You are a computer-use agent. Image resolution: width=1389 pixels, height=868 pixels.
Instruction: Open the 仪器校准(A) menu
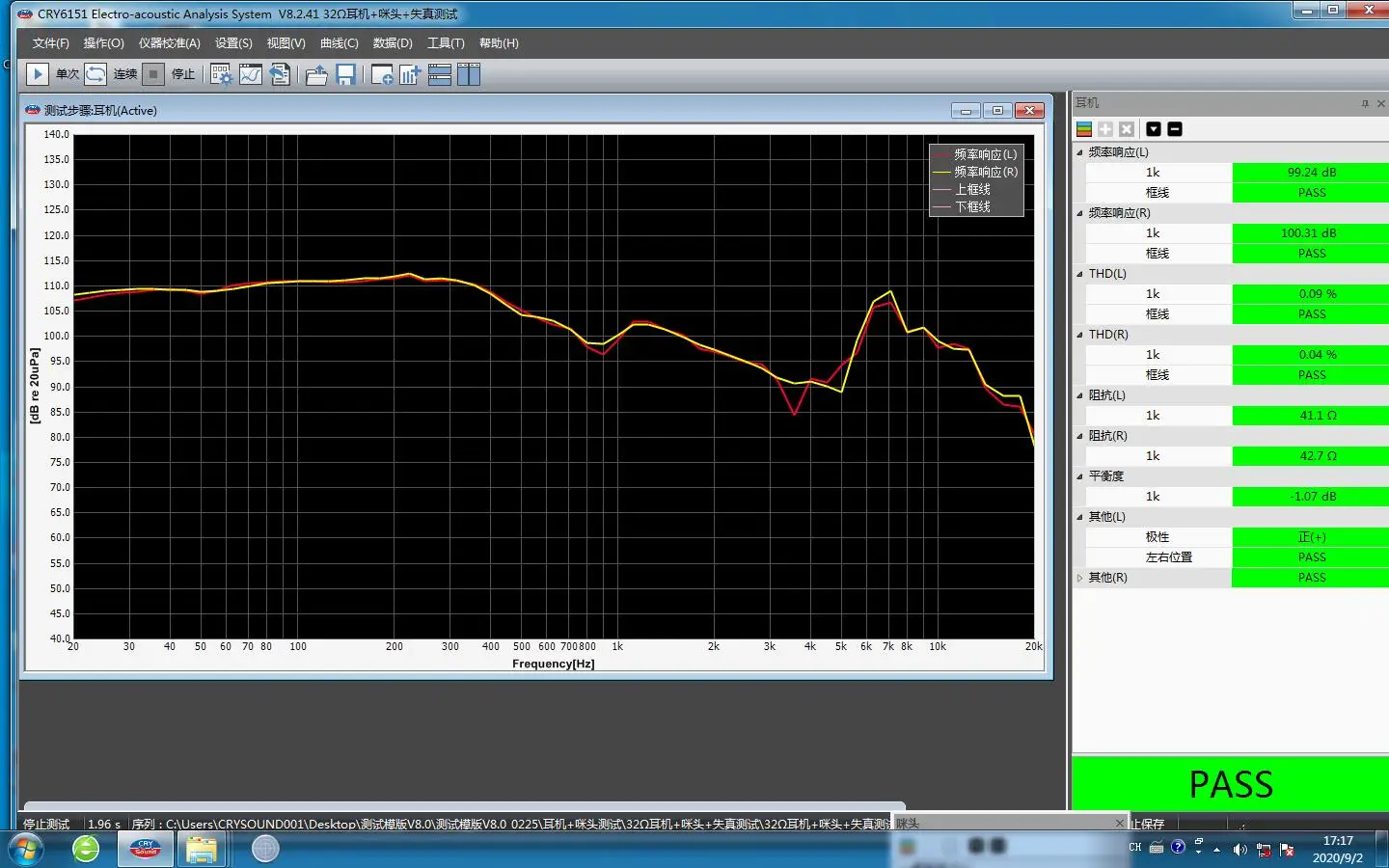(x=169, y=43)
